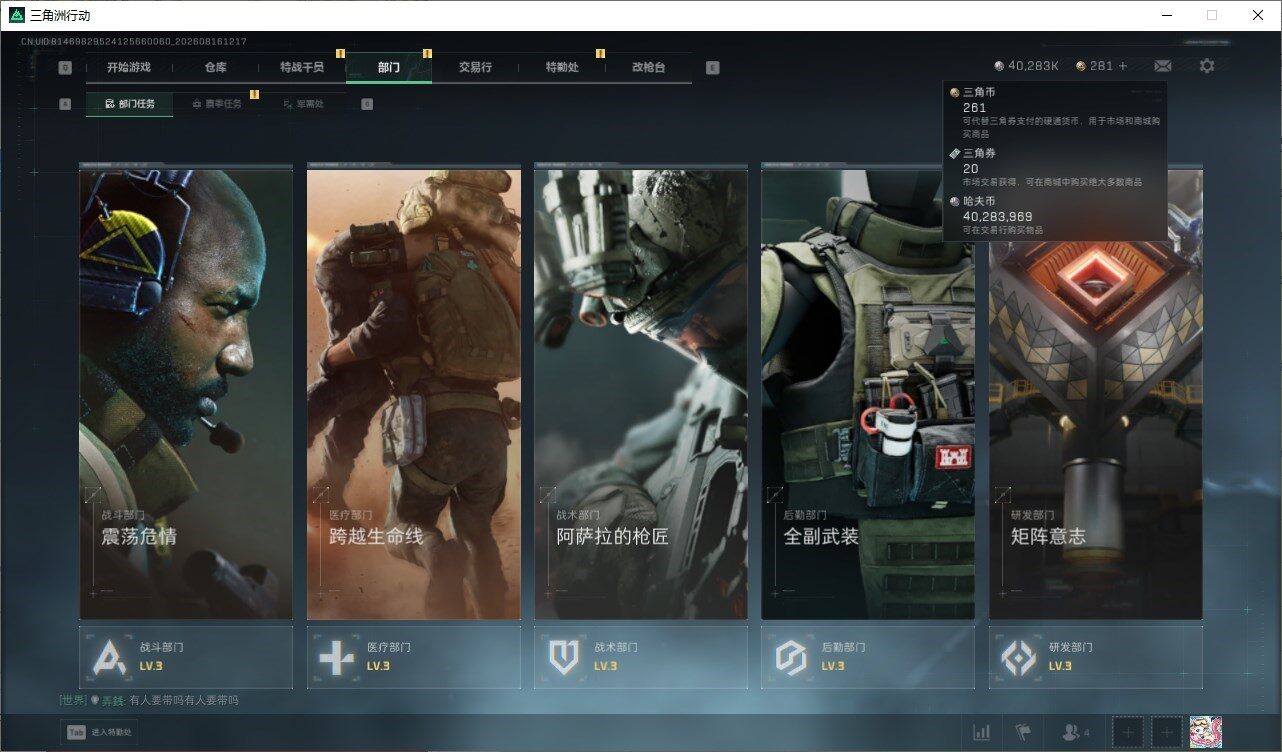This screenshot has height=752, width=1282.
Task: Click the 三角币 281 balance in the header
Action: pyautogui.click(x=1095, y=66)
